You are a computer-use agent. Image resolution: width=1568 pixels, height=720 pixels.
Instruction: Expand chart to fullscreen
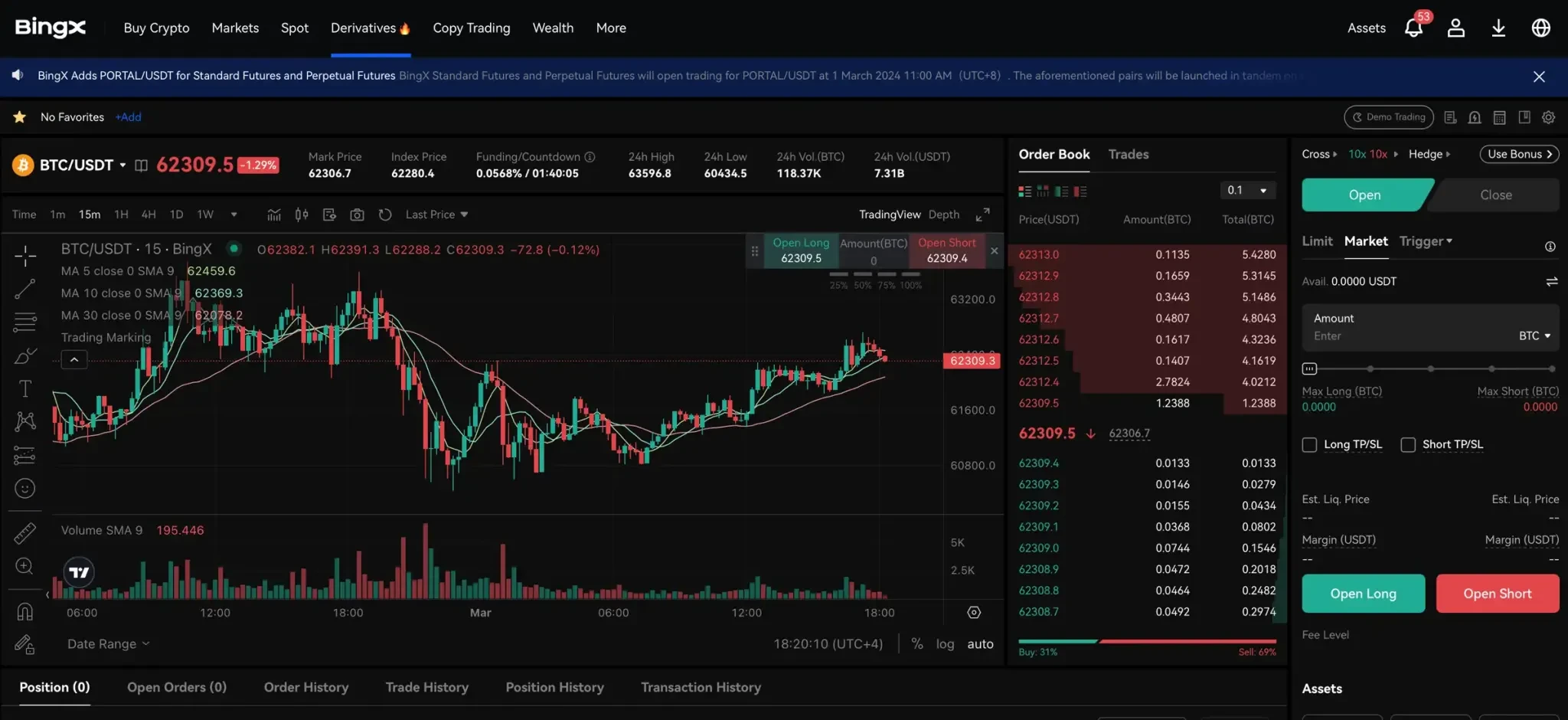point(982,214)
